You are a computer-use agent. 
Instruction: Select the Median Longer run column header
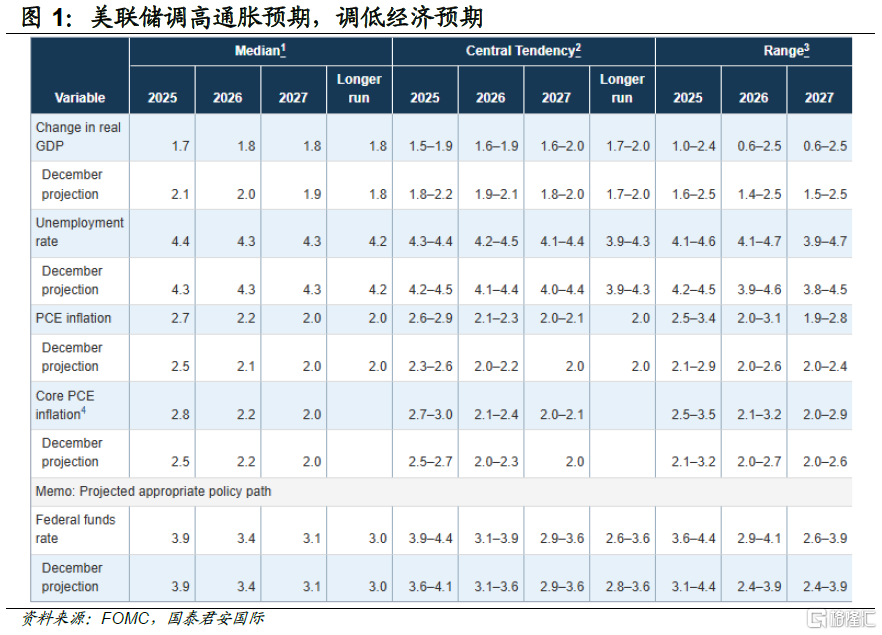[x=359, y=88]
